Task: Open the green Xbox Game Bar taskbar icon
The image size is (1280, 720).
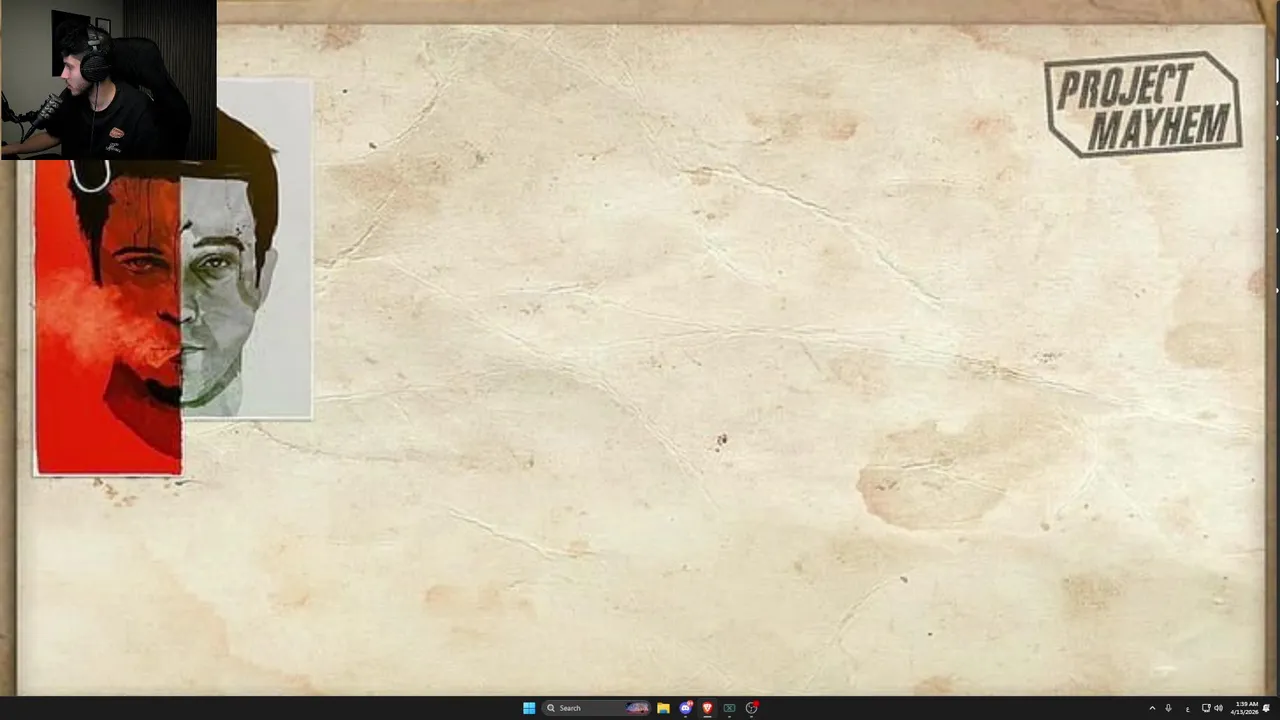Action: click(x=729, y=708)
